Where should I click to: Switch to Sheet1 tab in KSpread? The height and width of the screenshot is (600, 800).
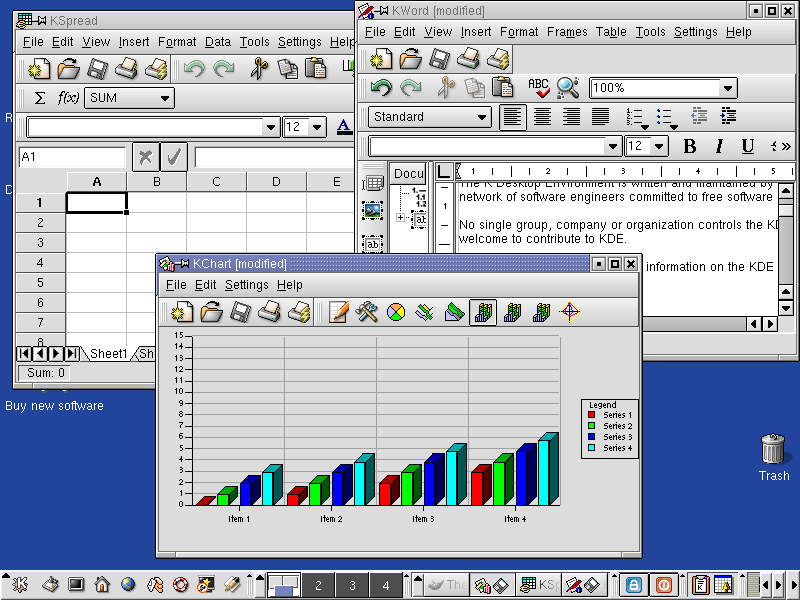[108, 354]
